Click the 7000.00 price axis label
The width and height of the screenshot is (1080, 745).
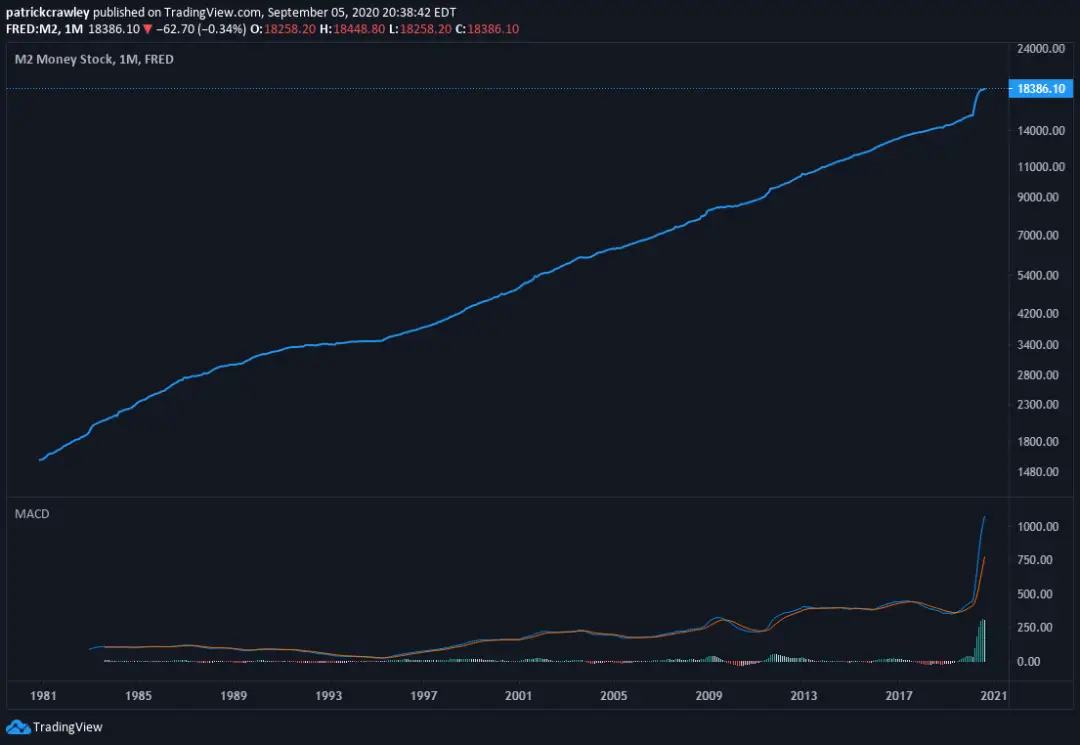click(x=1038, y=235)
